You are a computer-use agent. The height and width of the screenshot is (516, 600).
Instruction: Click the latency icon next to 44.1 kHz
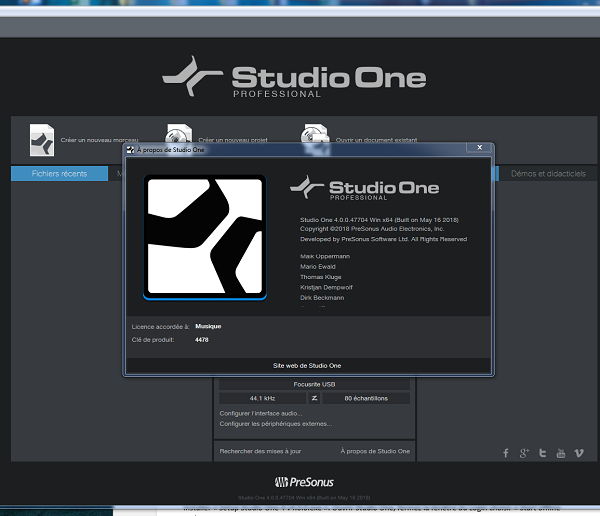coord(314,398)
